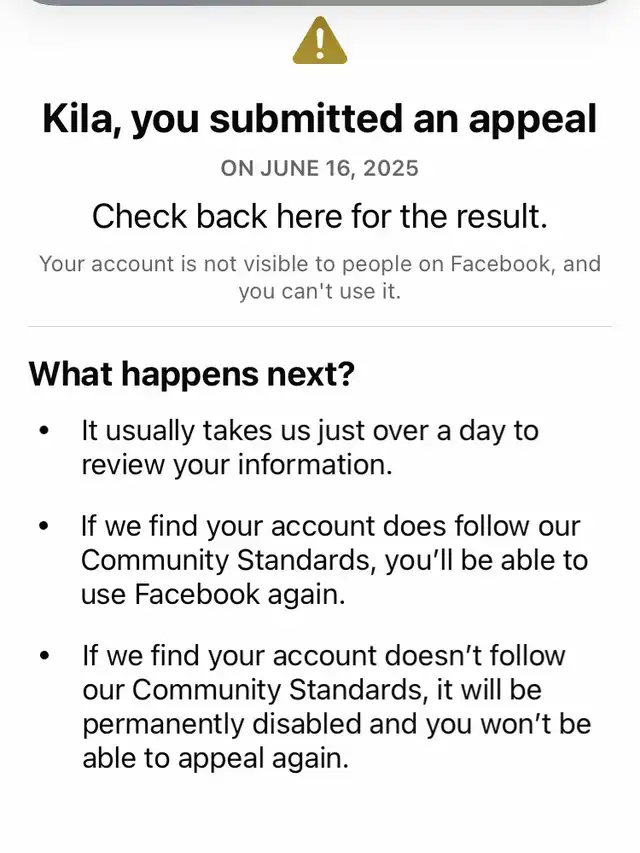
Task: Click the horizontal divider below the notice
Action: [x=320, y=326]
